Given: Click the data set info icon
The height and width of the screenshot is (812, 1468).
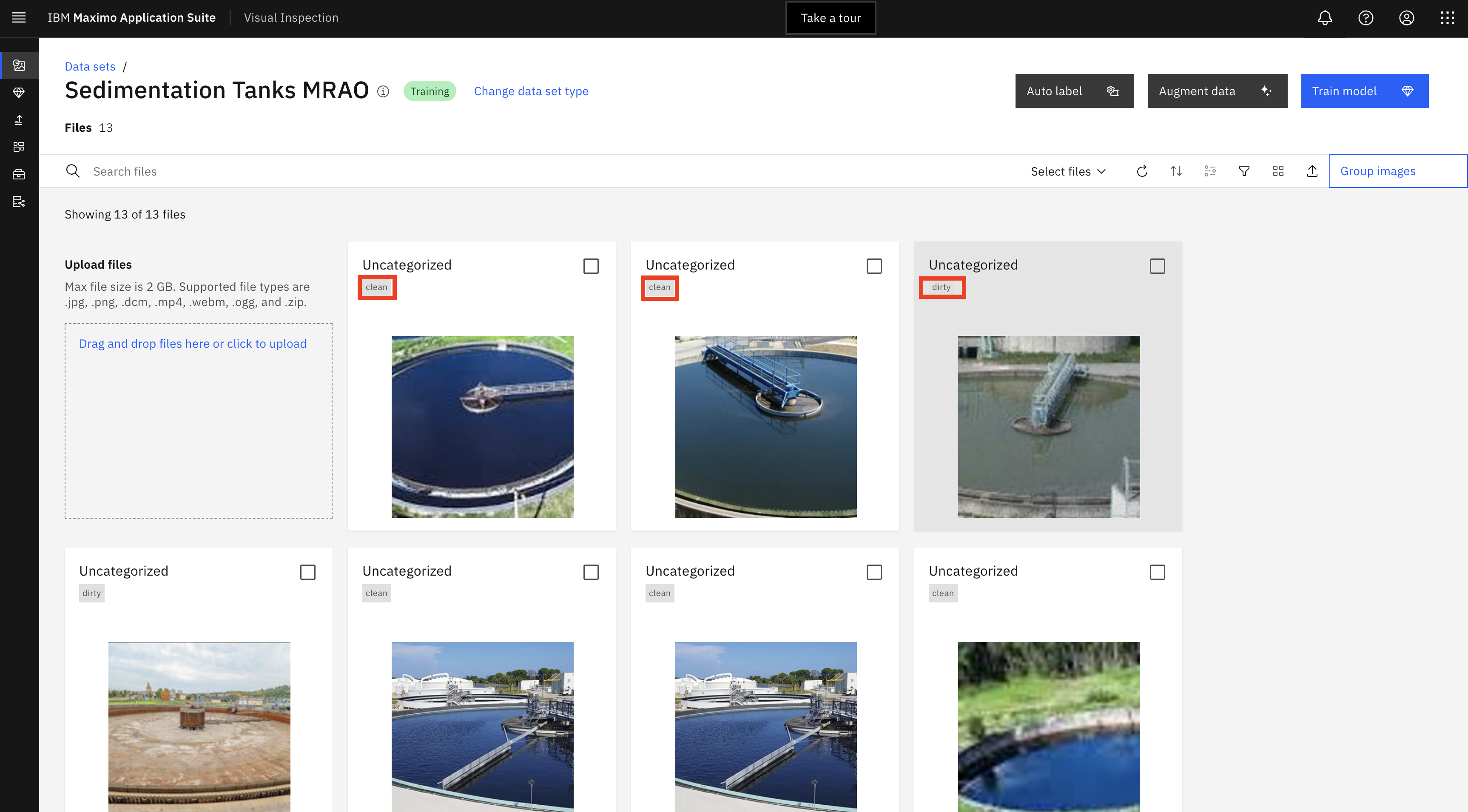Looking at the screenshot, I should 383,91.
